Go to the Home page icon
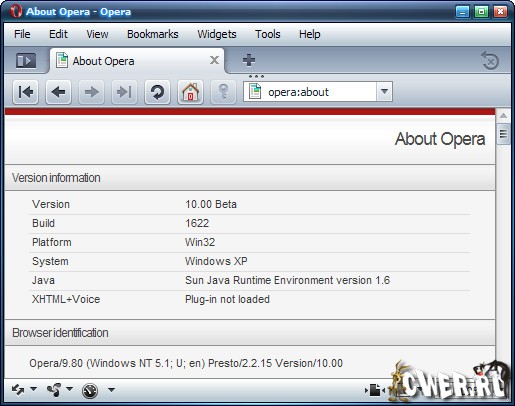 click(x=190, y=92)
